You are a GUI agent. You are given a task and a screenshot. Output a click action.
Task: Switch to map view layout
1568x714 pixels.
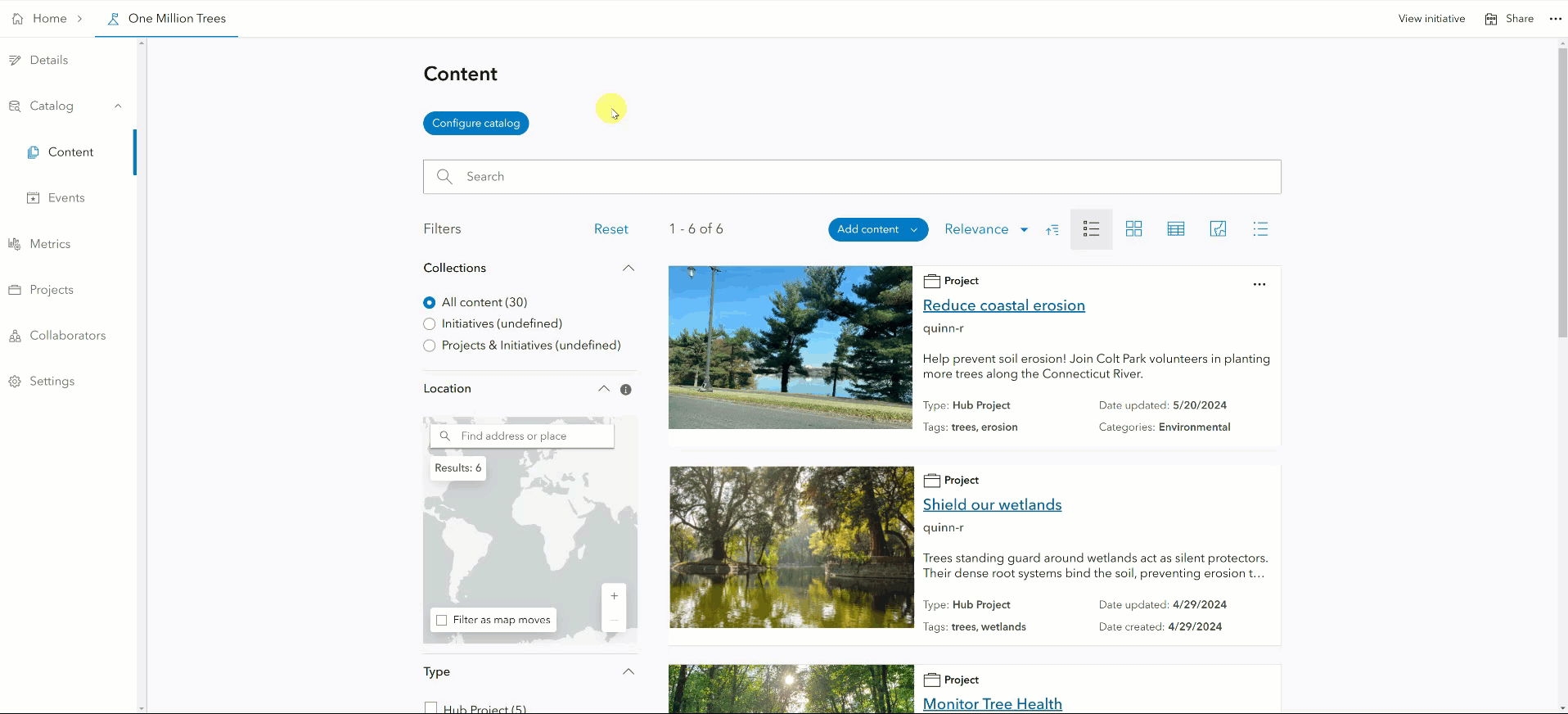1218,229
